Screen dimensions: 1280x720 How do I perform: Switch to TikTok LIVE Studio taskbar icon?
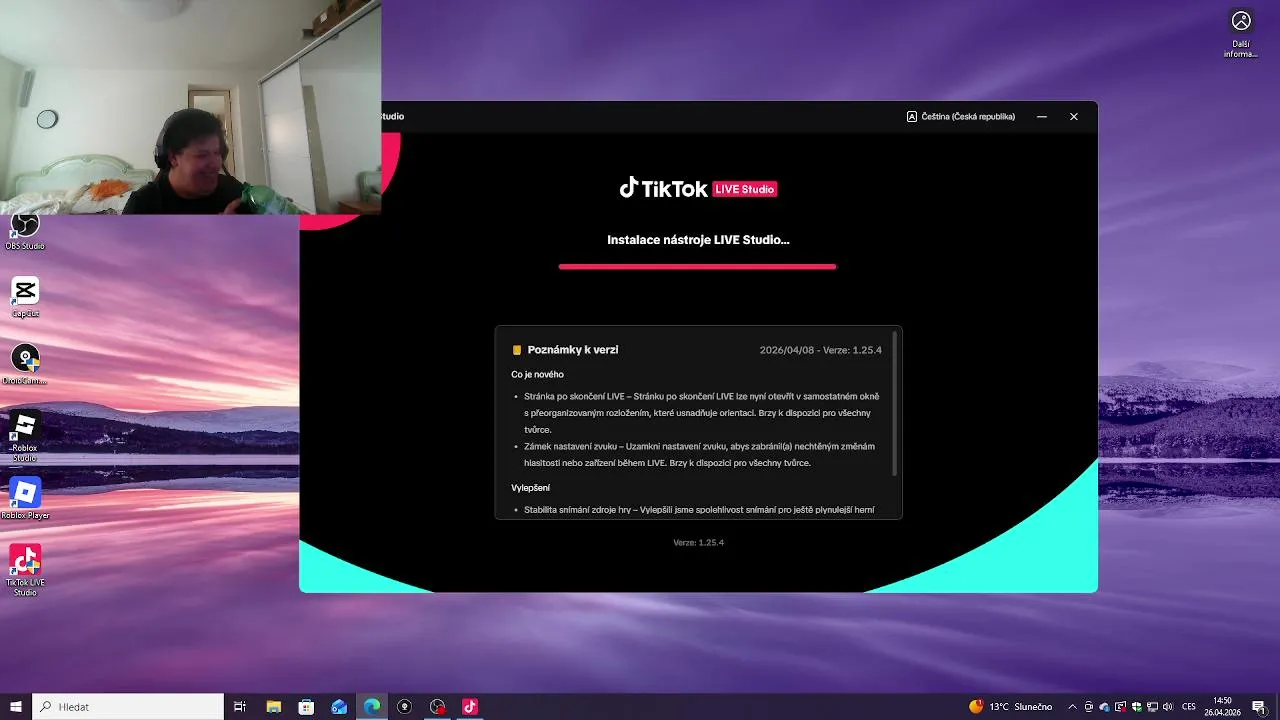(x=470, y=706)
